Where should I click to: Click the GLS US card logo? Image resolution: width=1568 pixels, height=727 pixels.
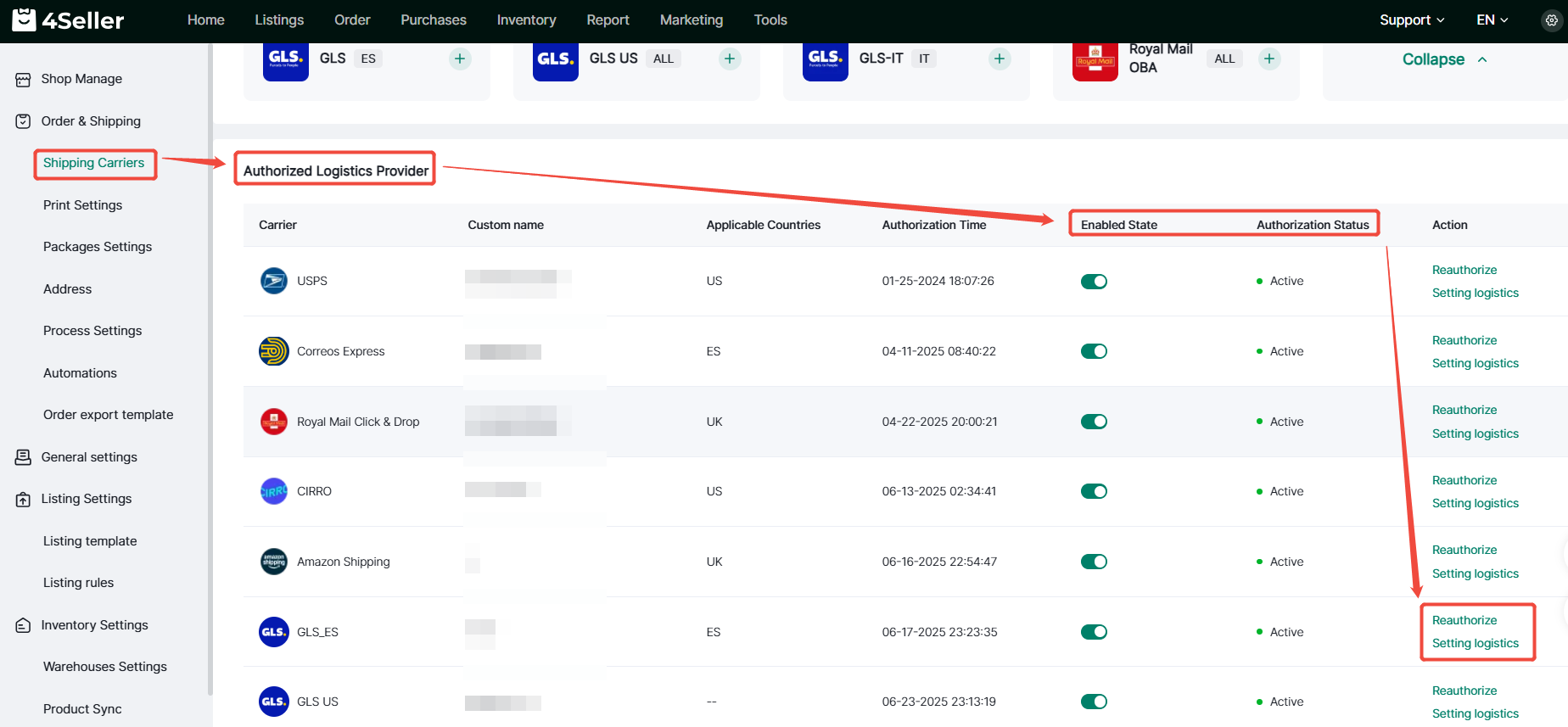(556, 61)
